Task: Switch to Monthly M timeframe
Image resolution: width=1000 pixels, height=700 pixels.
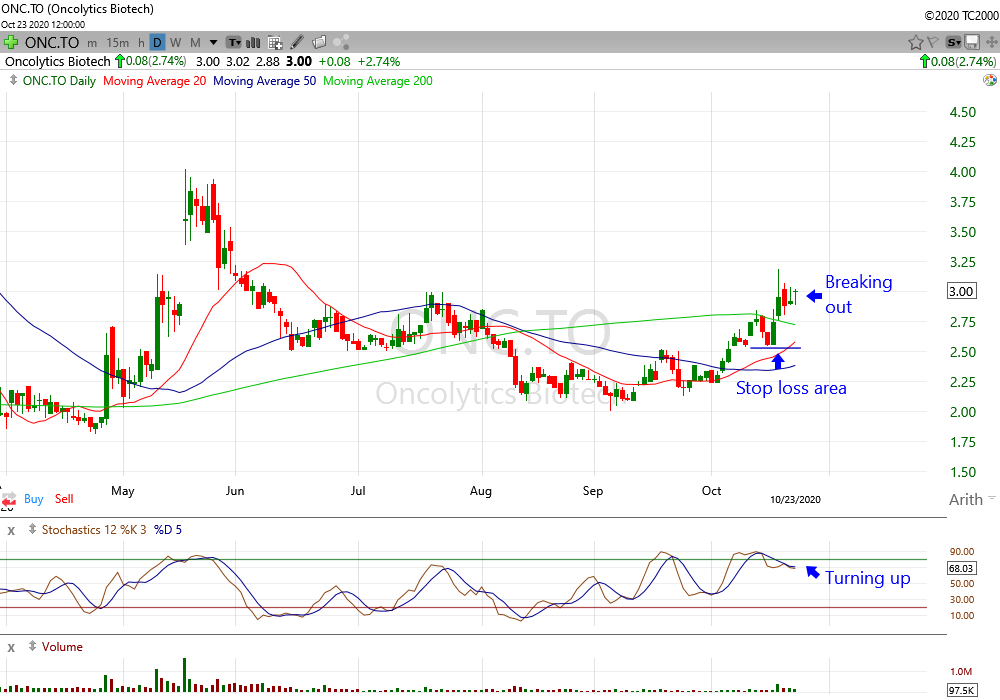Action: click(195, 43)
